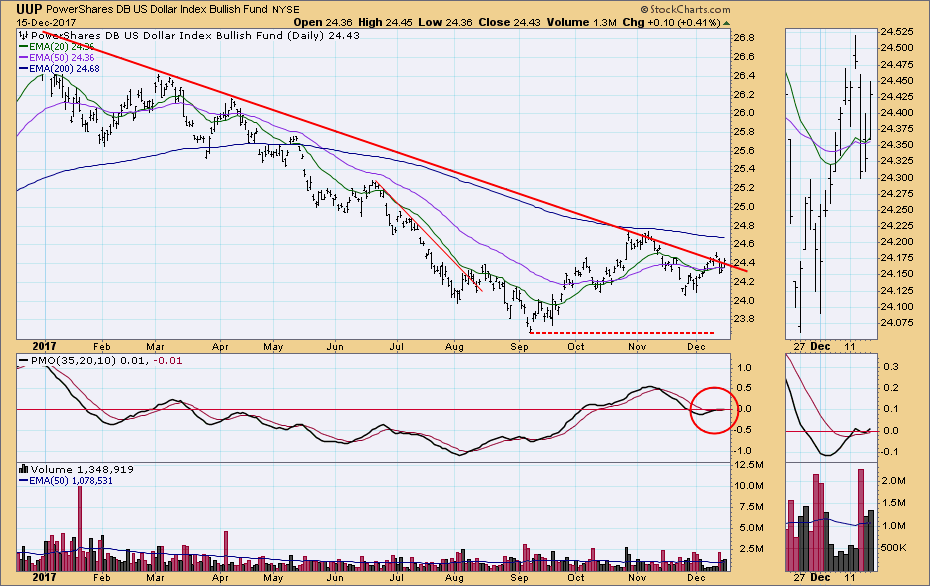Select the Open 24.36 value
930x586 pixels.
pos(323,22)
